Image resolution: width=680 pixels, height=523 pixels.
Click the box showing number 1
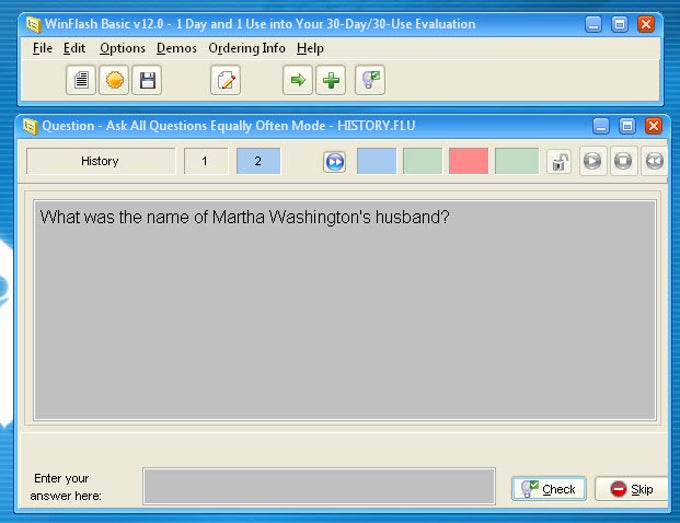[x=206, y=161]
